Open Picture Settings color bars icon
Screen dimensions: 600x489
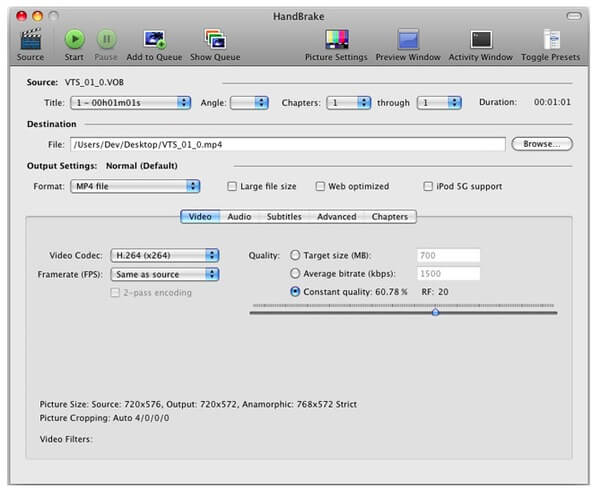click(337, 39)
